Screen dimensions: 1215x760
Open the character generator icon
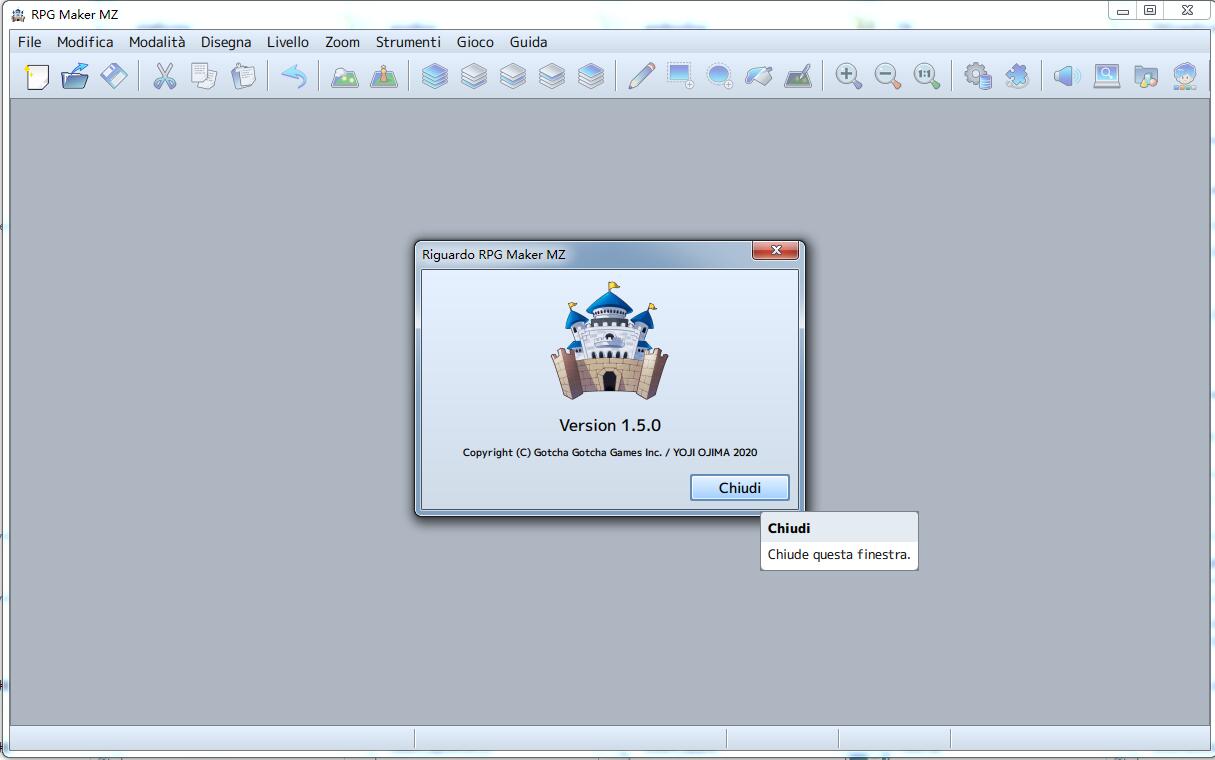coord(1185,76)
